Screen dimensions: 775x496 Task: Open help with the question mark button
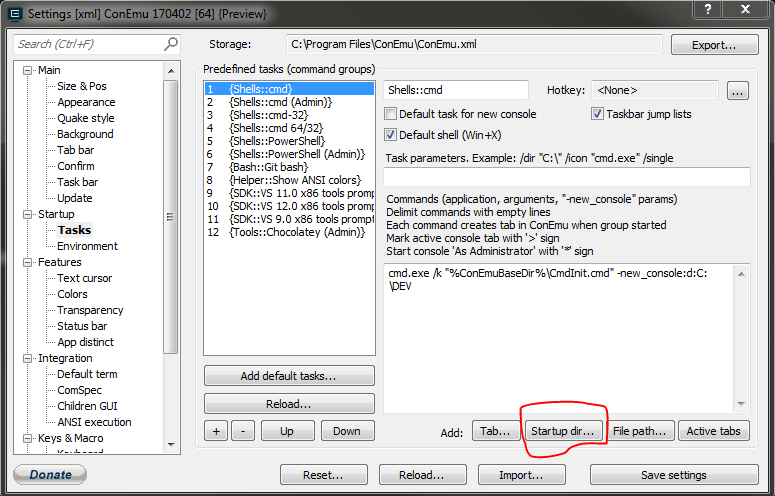(x=708, y=9)
